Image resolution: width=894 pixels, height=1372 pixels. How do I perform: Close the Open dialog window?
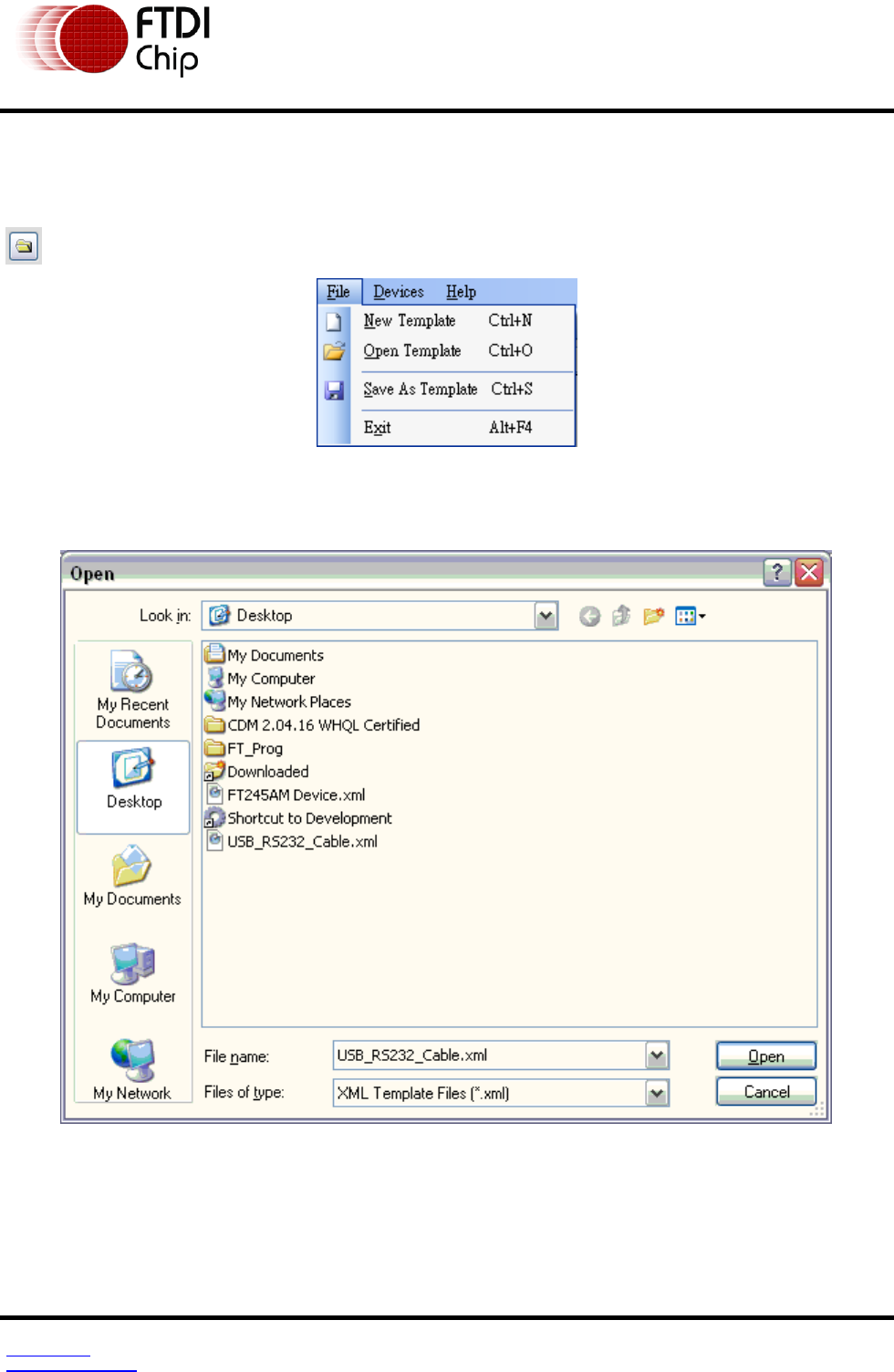tap(809, 572)
